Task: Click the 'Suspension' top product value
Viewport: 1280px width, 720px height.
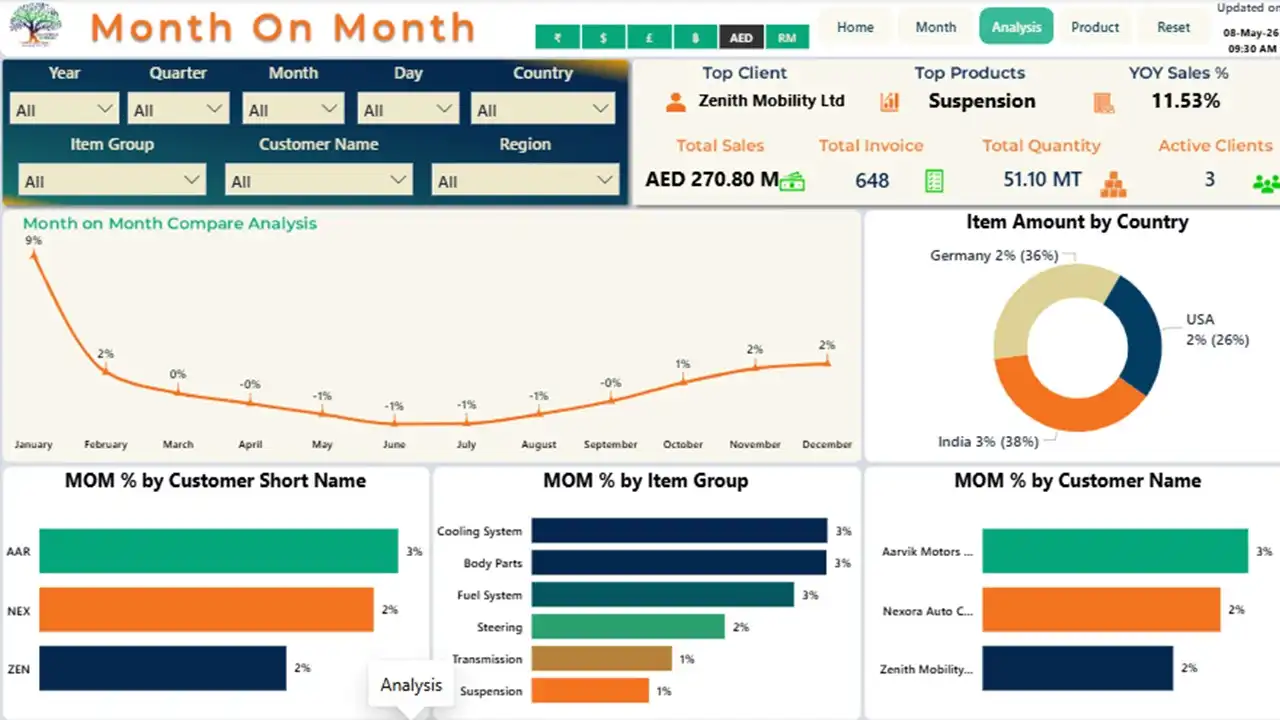Action: [x=982, y=101]
